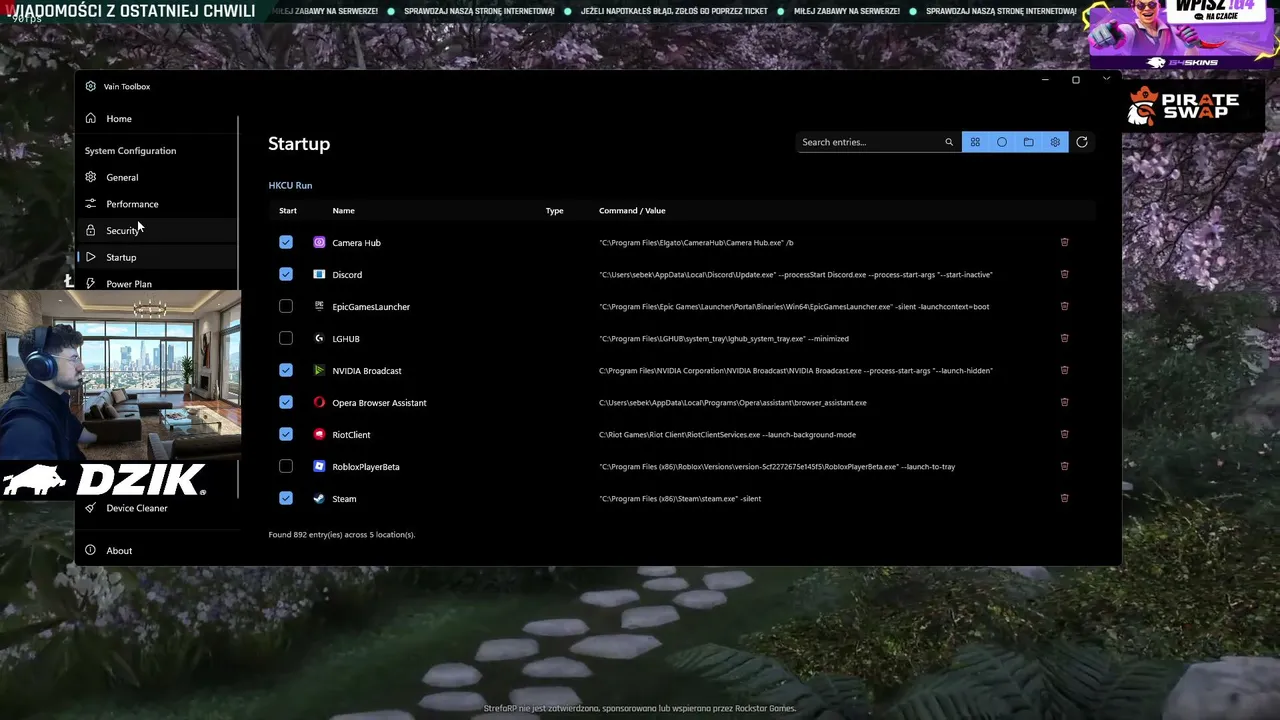Open General system configuration
The width and height of the screenshot is (1280, 720).
pyautogui.click(x=157, y=177)
